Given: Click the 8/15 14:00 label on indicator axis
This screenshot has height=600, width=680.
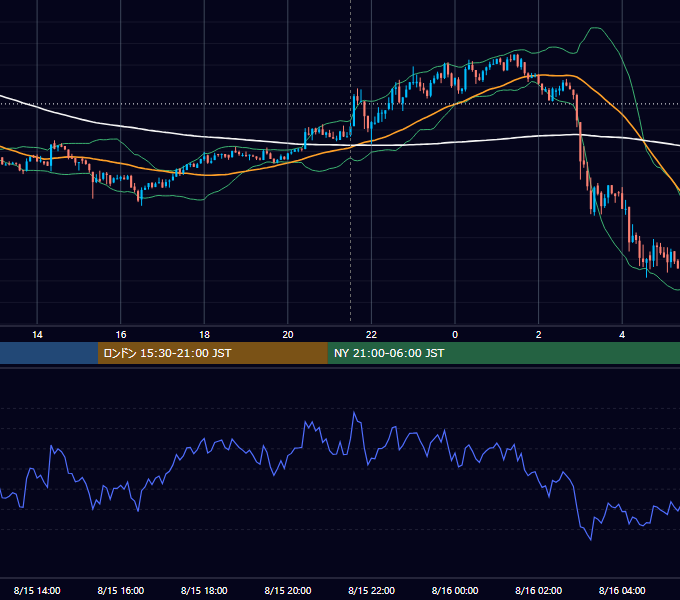Looking at the screenshot, I should pos(37,590).
